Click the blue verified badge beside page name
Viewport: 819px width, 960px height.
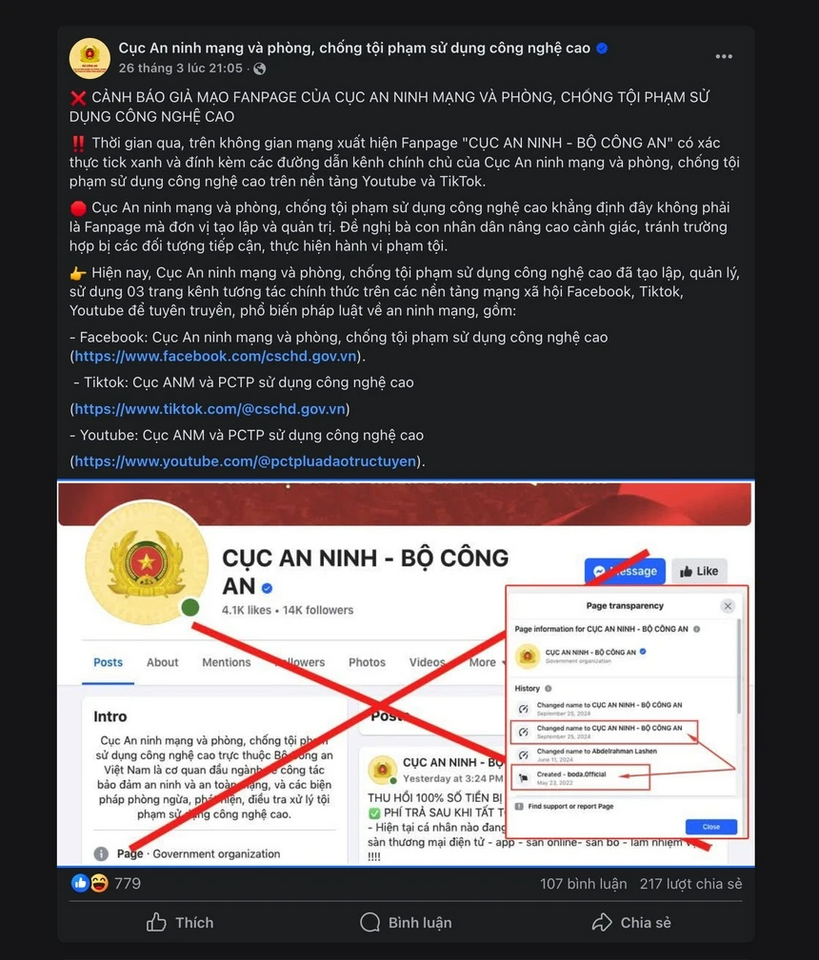click(x=602, y=48)
